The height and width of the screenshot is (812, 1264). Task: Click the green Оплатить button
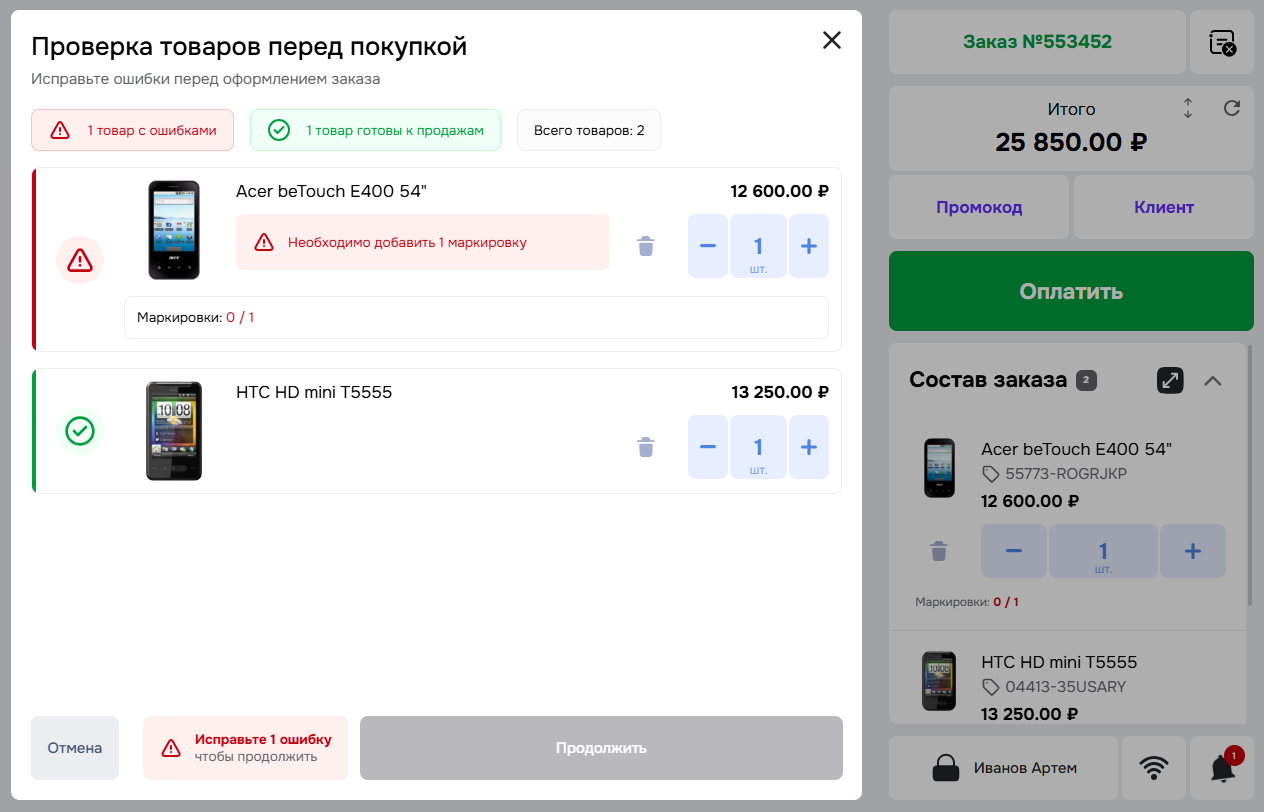[1071, 291]
